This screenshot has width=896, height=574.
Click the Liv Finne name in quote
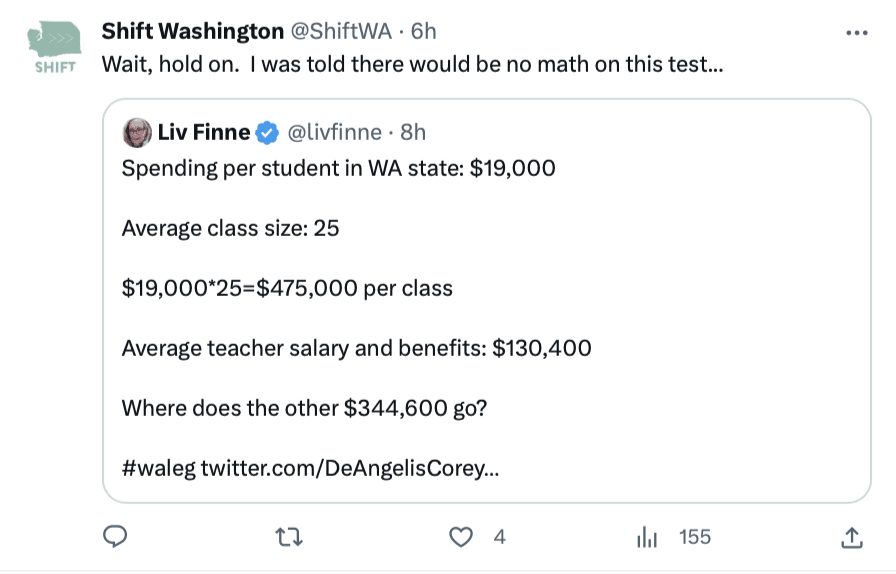tap(203, 132)
